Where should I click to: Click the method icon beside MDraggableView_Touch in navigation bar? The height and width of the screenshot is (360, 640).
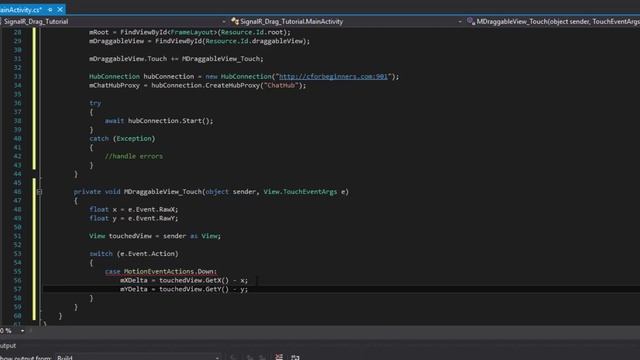[x=471, y=22]
